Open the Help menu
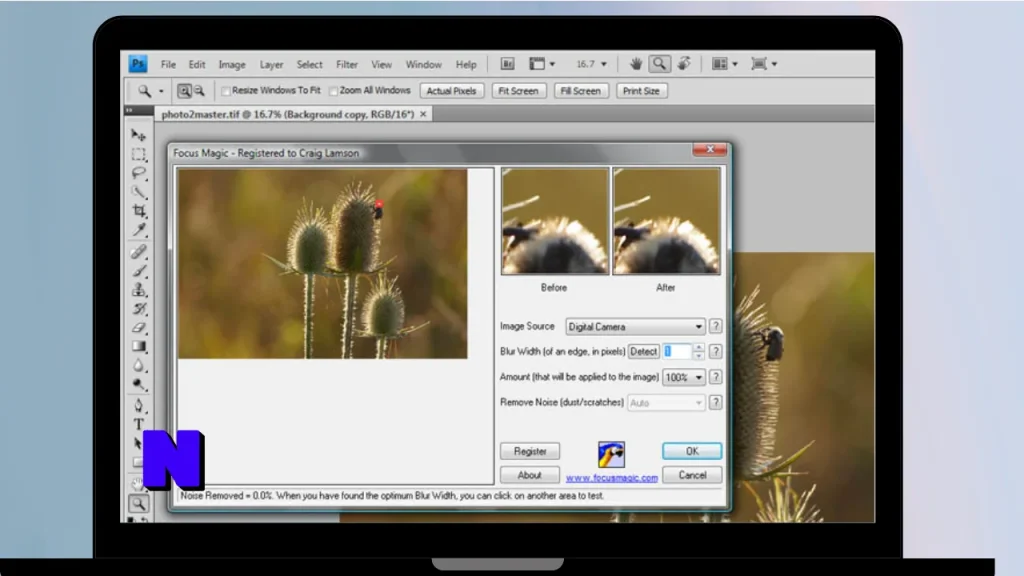 pyautogui.click(x=466, y=65)
